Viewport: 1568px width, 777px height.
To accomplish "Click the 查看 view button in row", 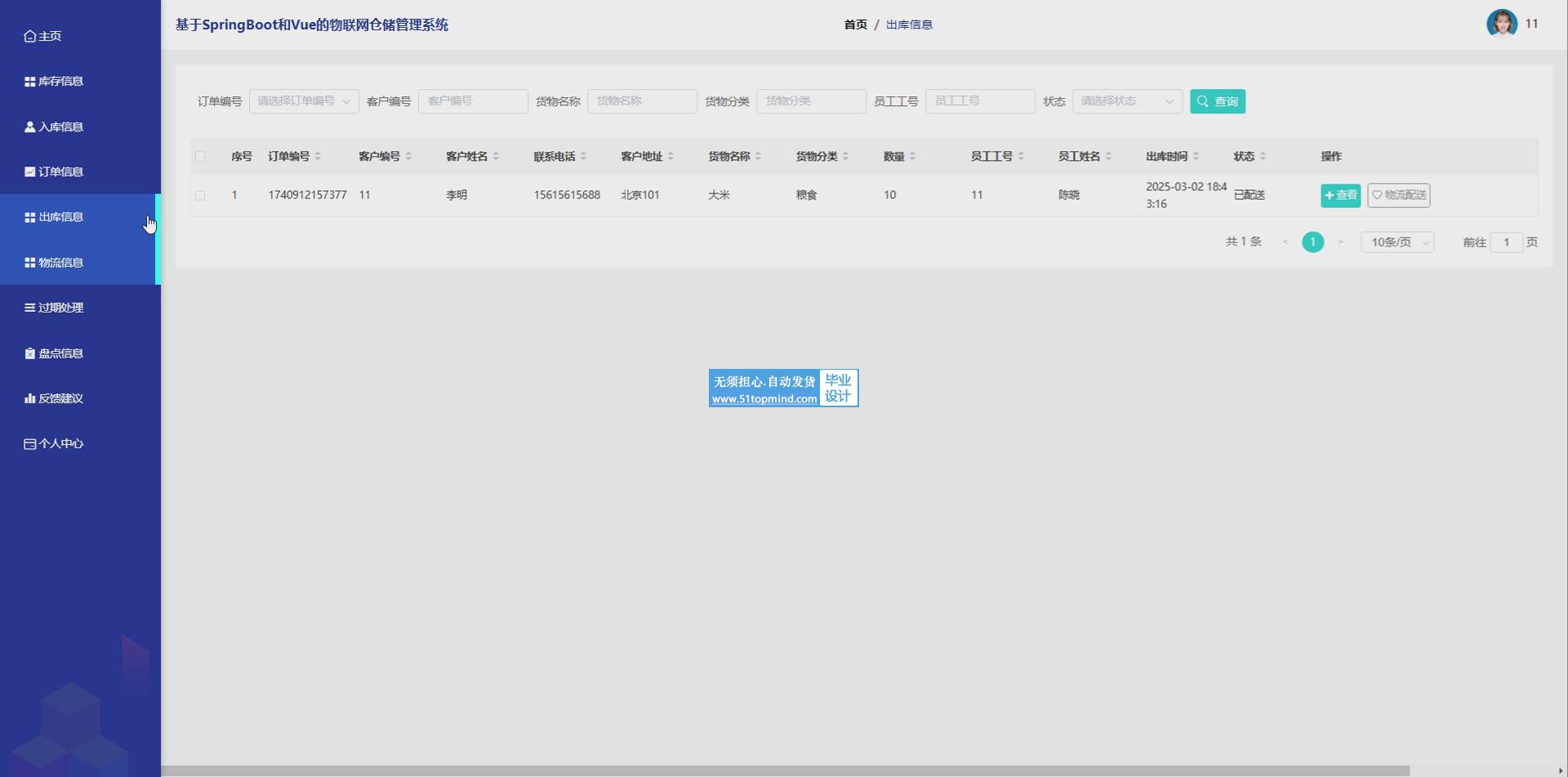I will click(1340, 195).
